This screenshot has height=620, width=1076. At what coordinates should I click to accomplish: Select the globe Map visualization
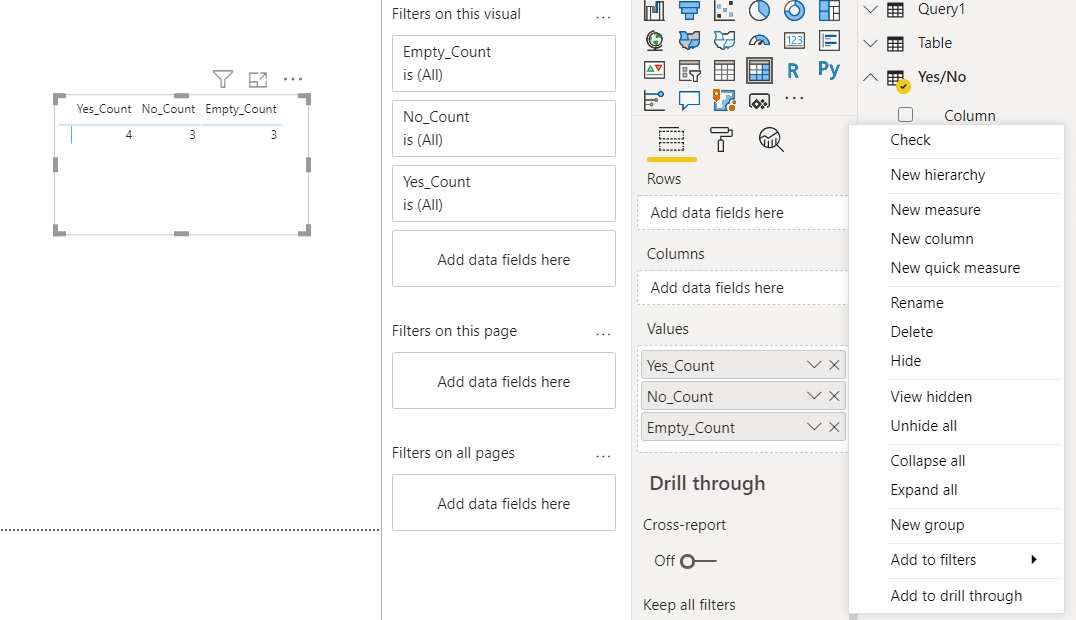654,41
